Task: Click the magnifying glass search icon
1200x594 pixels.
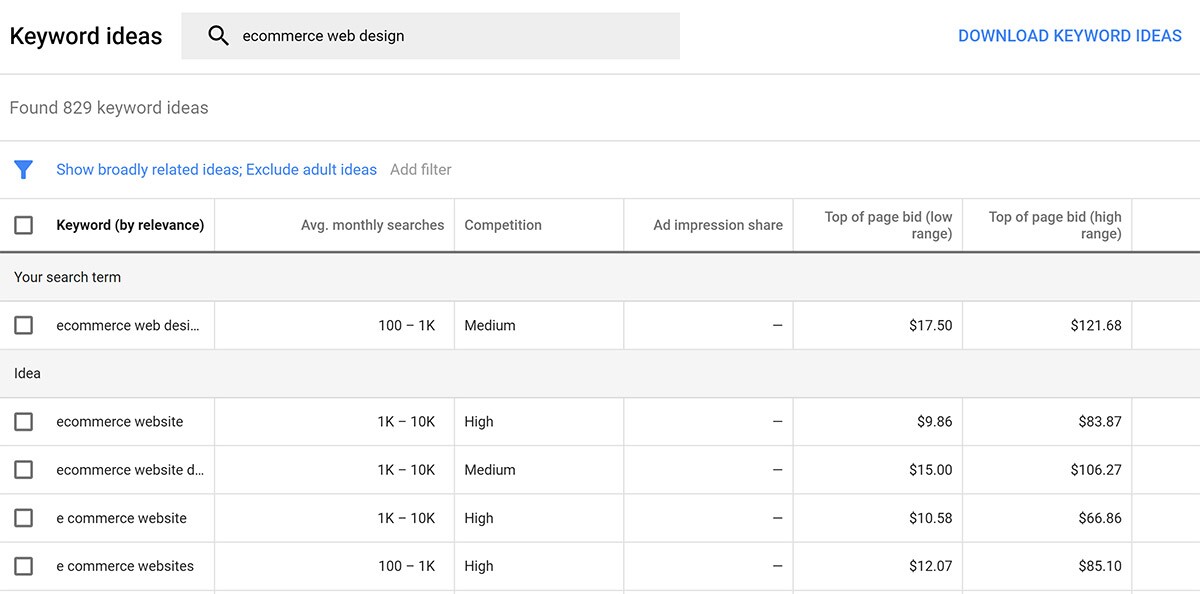Action: (x=218, y=36)
